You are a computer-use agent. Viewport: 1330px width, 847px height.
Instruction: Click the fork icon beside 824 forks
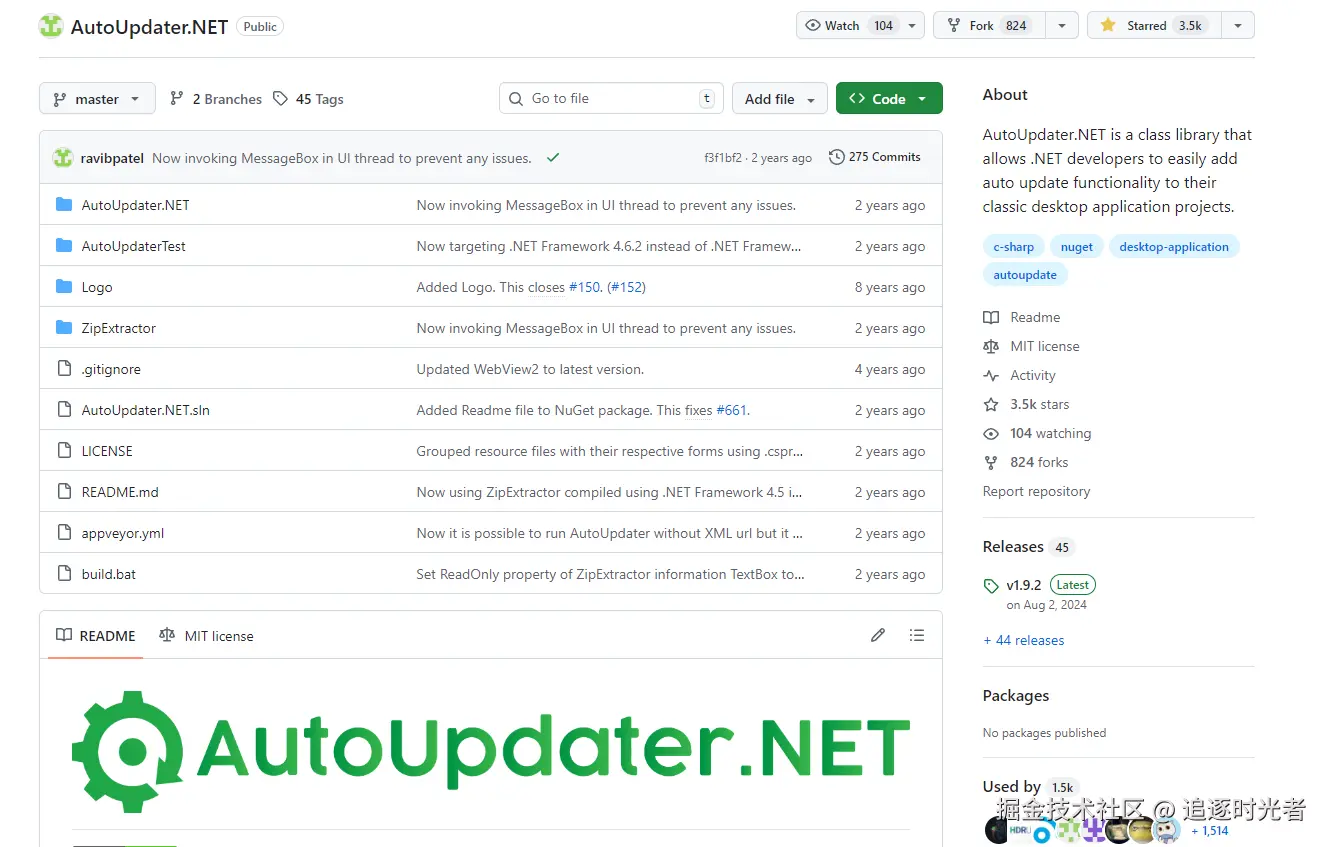991,462
